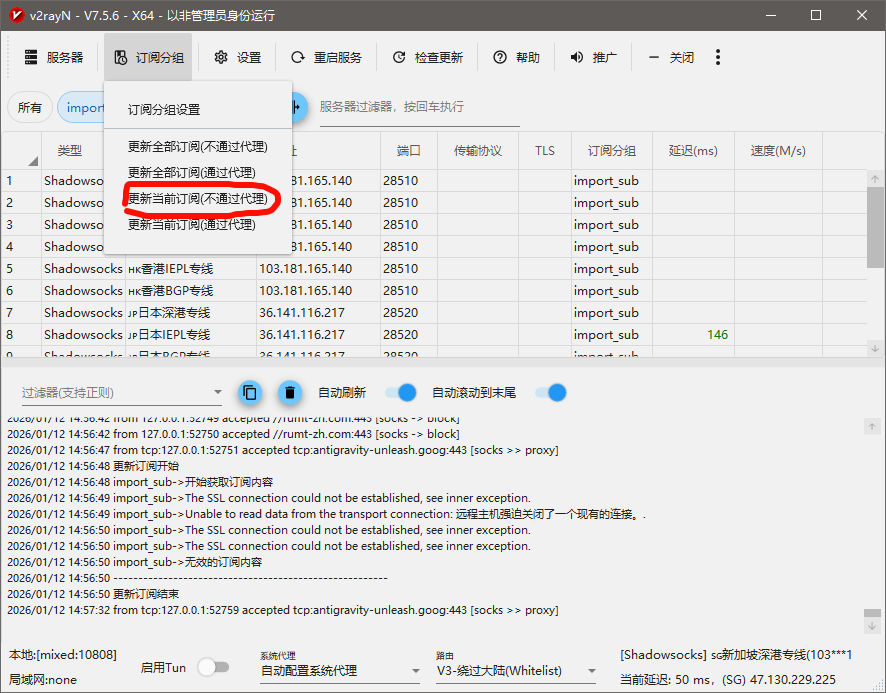The width and height of the screenshot is (886, 693).
Task: Open the three-dot more options menu
Action: [x=718, y=57]
